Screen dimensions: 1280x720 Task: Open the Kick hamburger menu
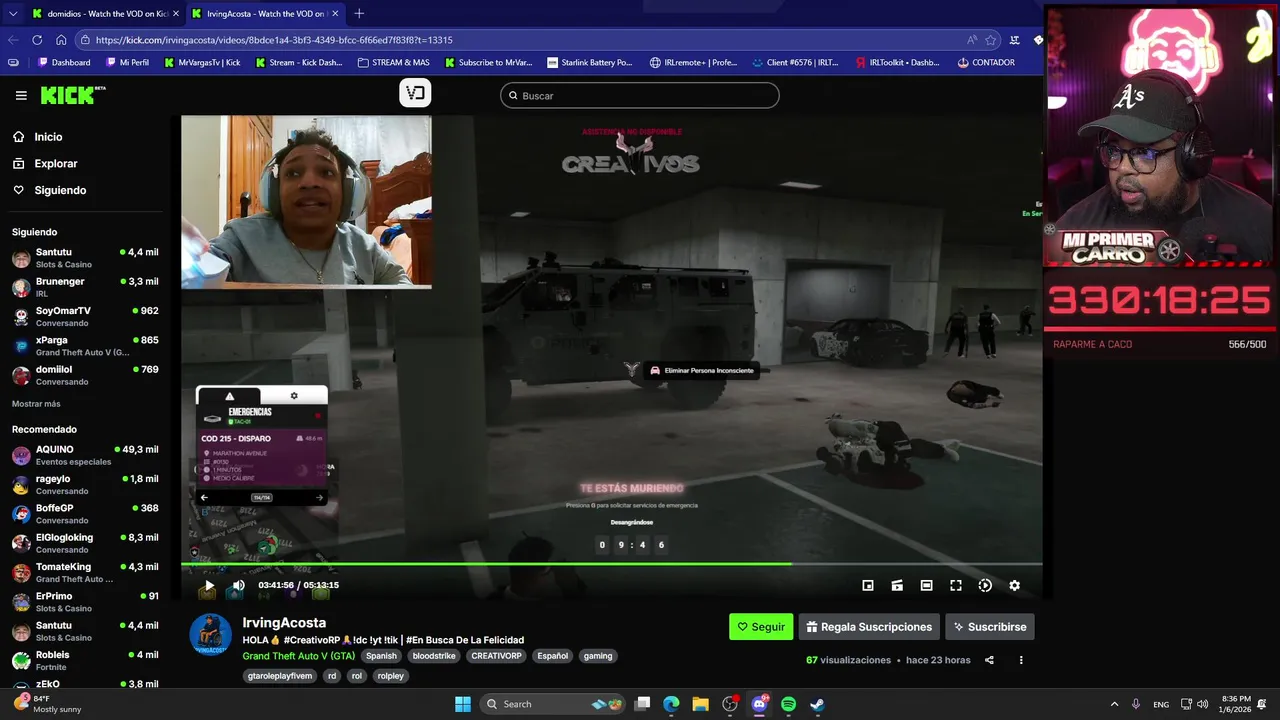[21, 95]
